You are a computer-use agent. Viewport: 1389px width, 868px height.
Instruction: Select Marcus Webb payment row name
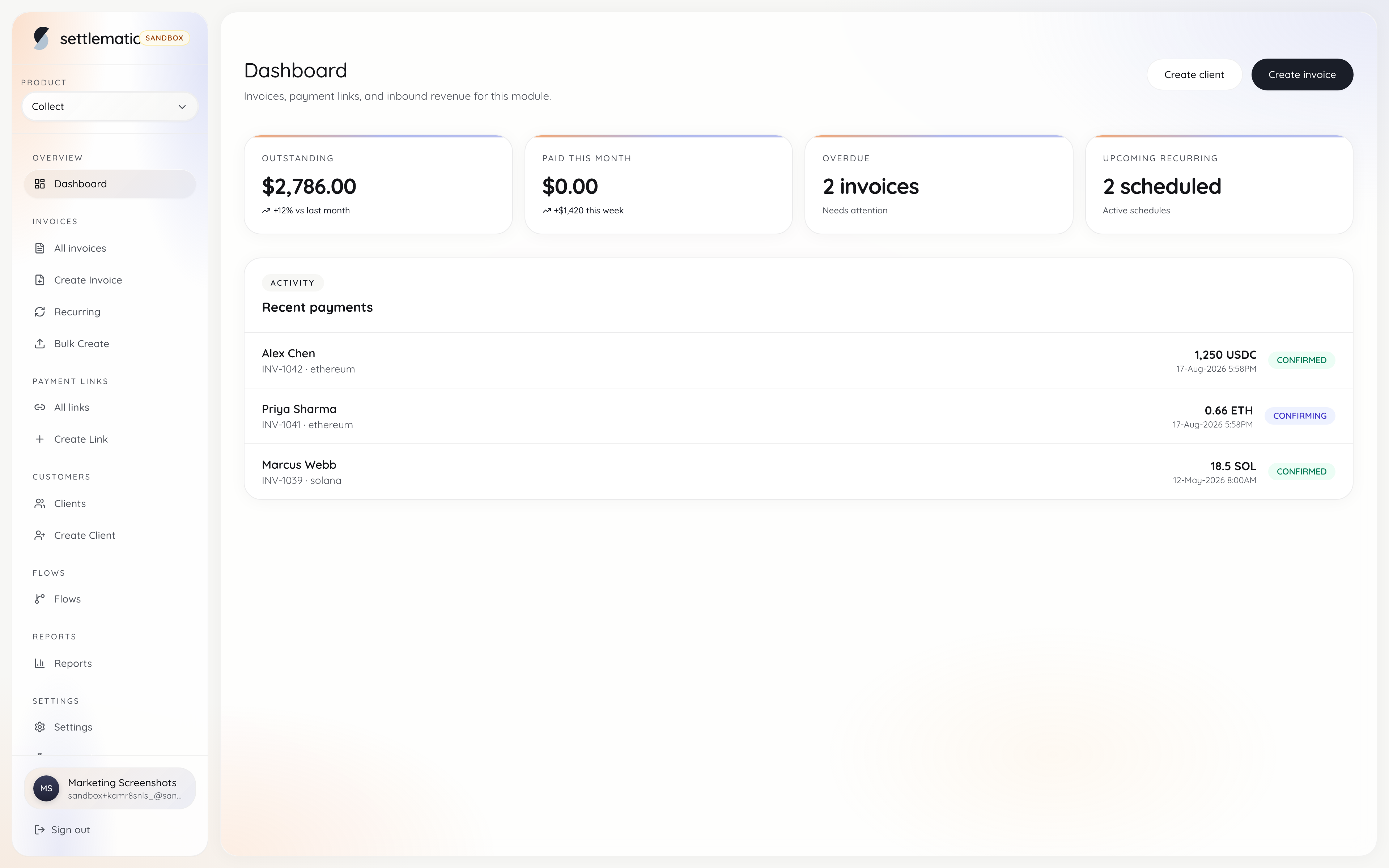[x=299, y=465]
